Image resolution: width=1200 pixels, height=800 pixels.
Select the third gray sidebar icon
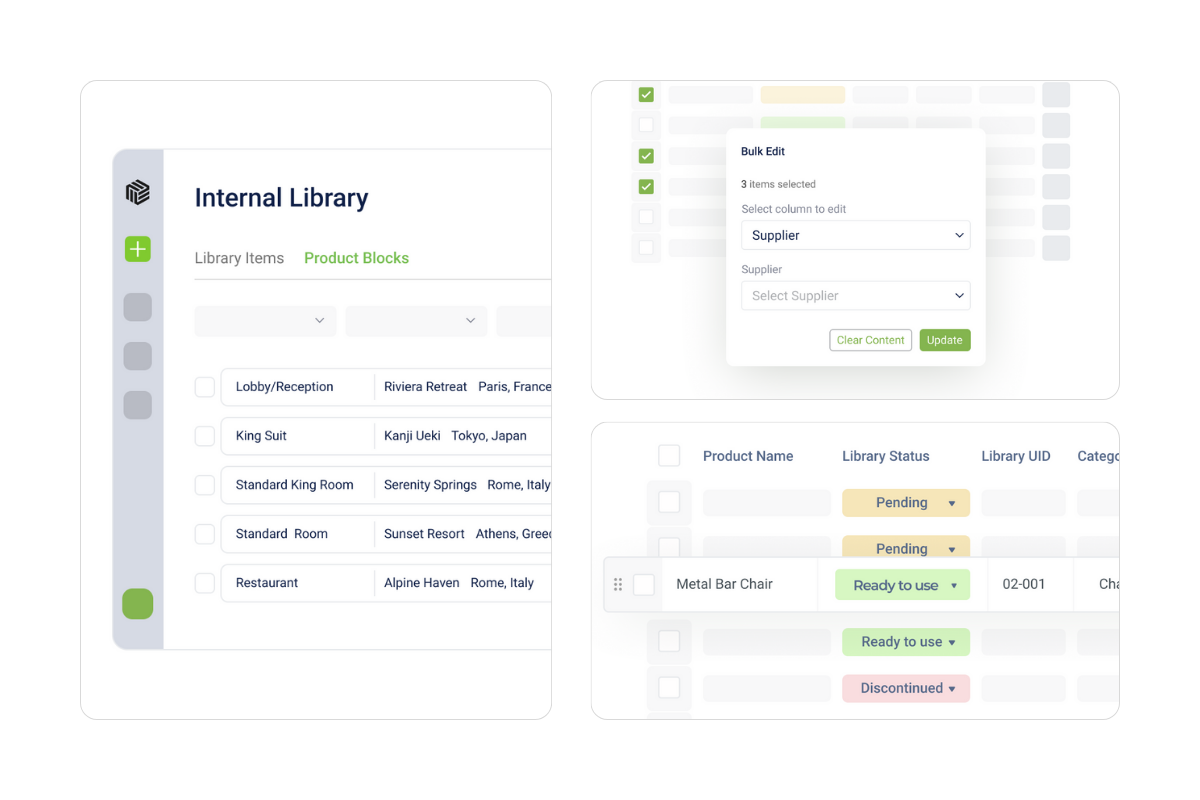point(137,405)
